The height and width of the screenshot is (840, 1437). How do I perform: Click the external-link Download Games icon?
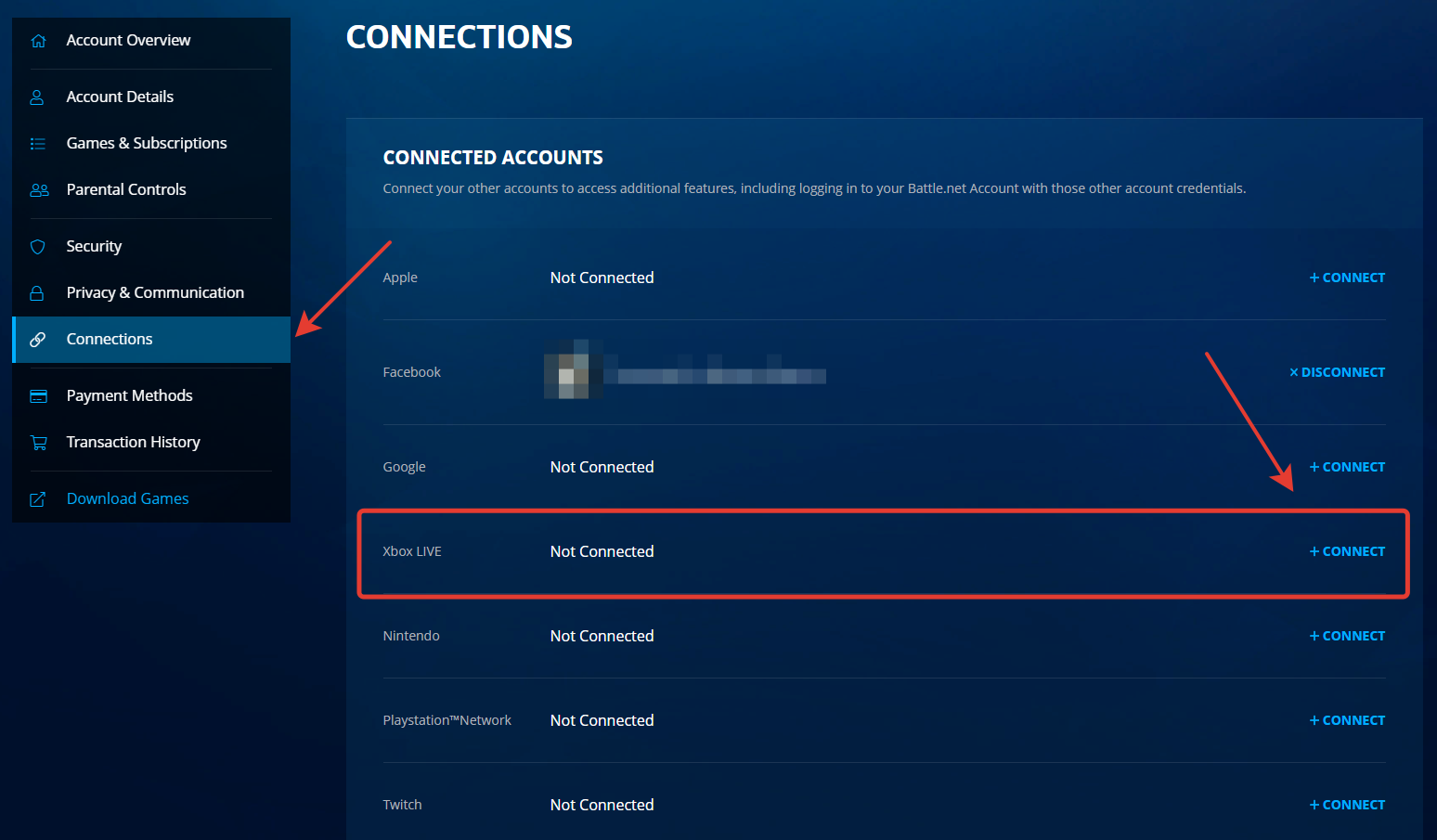(x=38, y=499)
